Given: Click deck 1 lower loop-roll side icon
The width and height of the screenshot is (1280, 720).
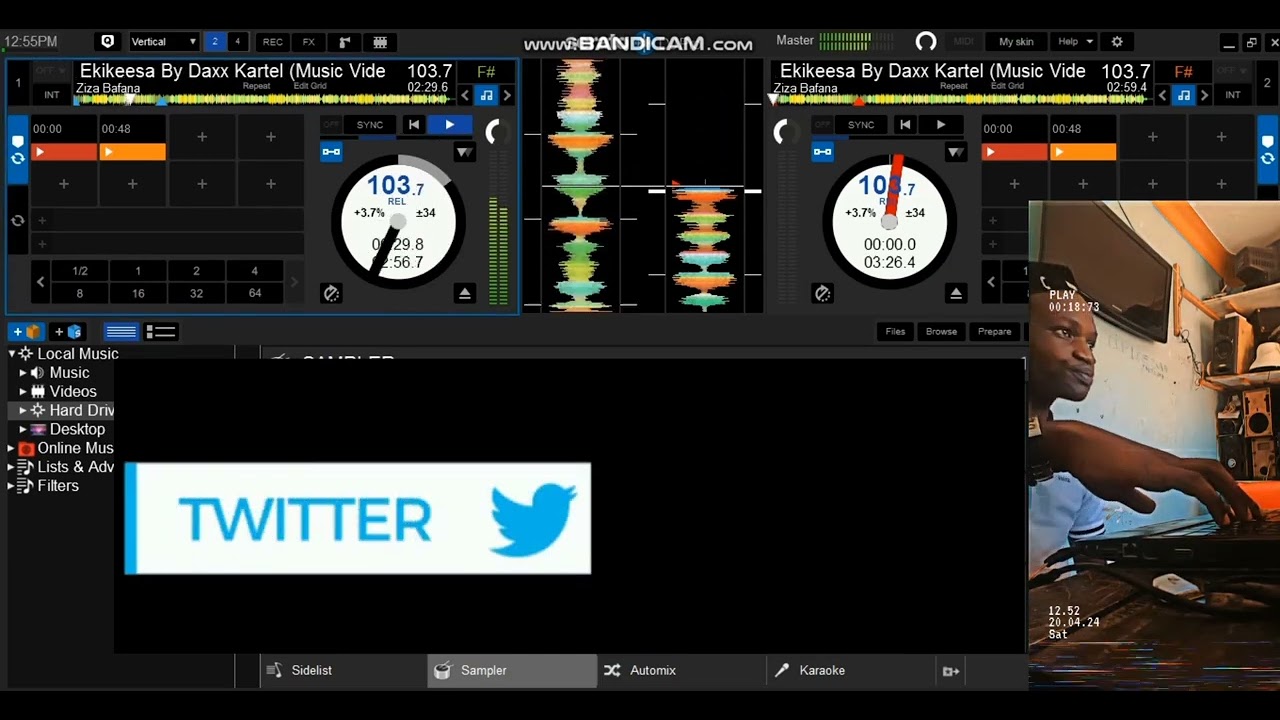Looking at the screenshot, I should [17, 221].
